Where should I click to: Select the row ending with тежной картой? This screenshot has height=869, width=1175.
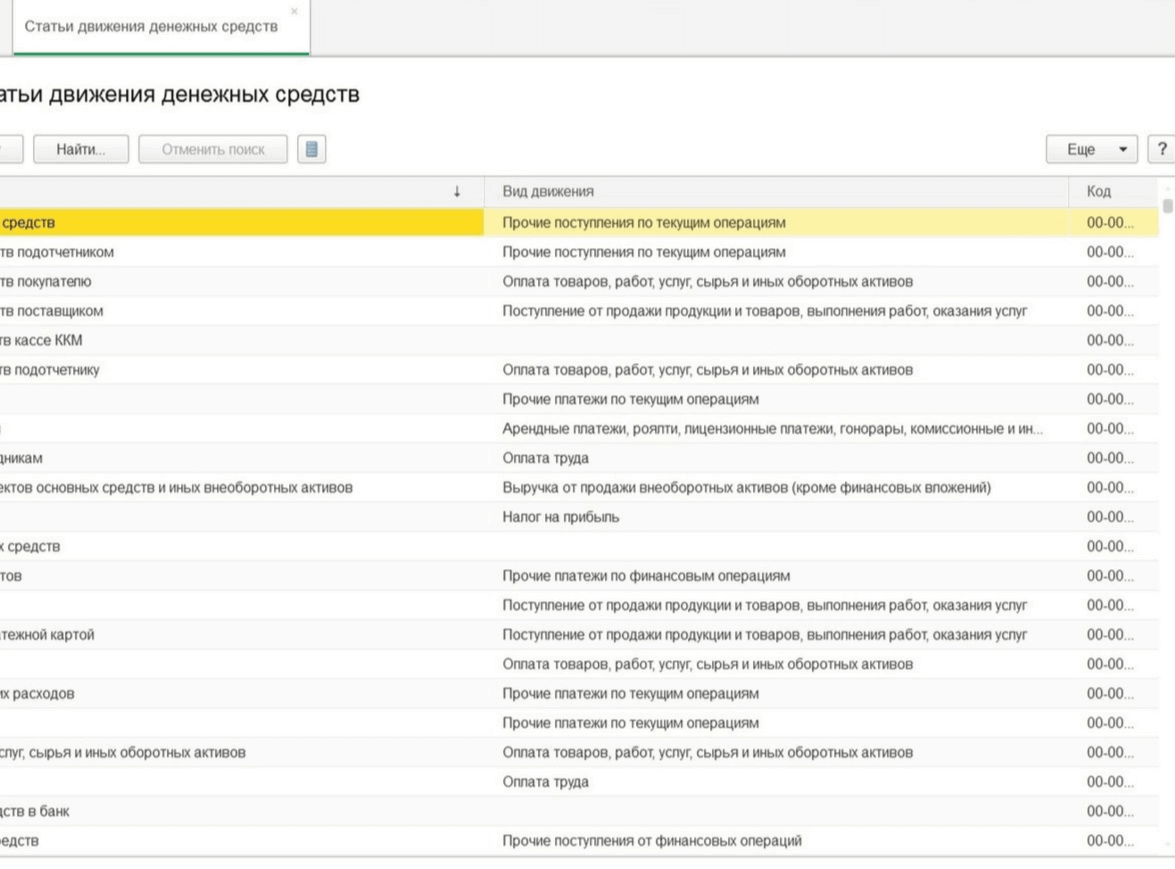48,635
